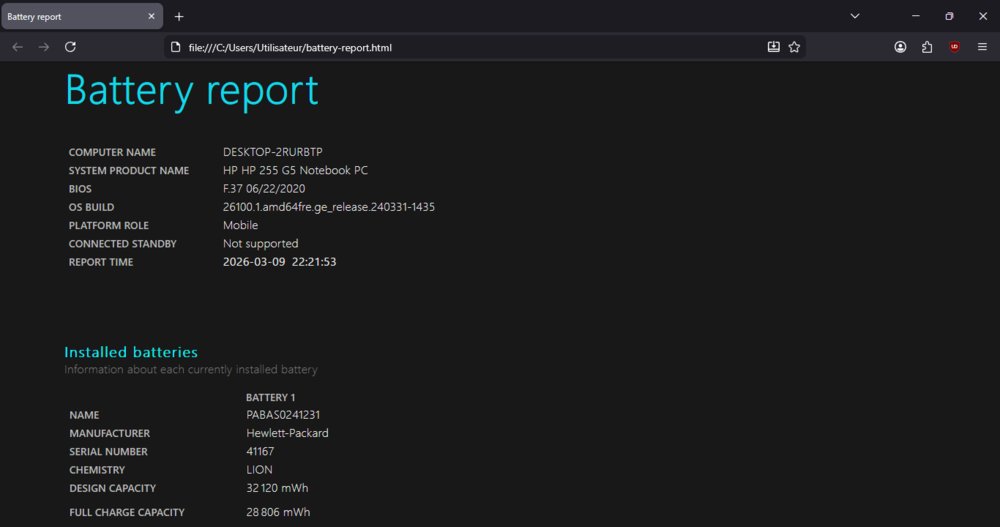This screenshot has height=527, width=1000.
Task: Close the Battery report tab
Action: pos(152,17)
